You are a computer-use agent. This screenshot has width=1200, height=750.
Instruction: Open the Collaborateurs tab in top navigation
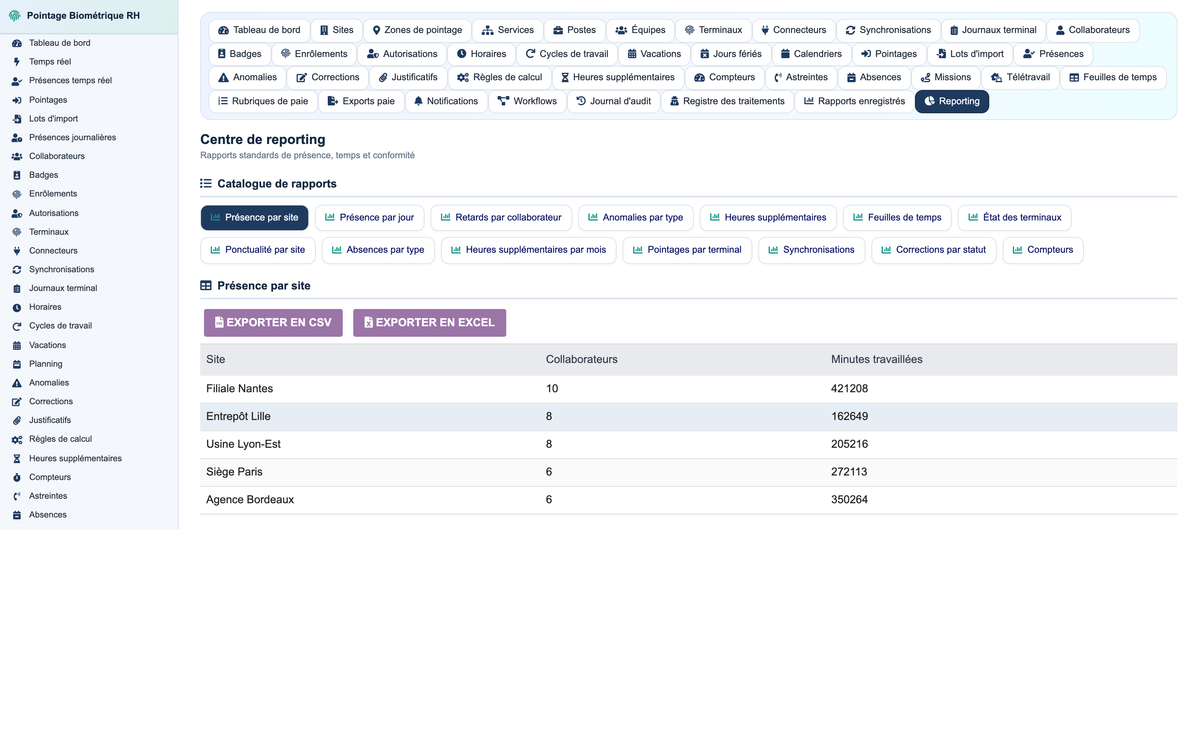1092,30
